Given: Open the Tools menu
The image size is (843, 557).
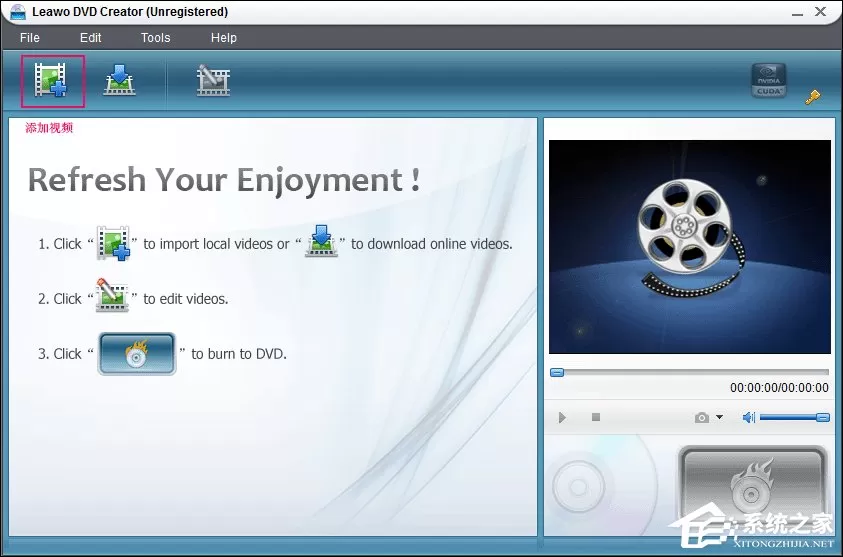Looking at the screenshot, I should click(155, 38).
